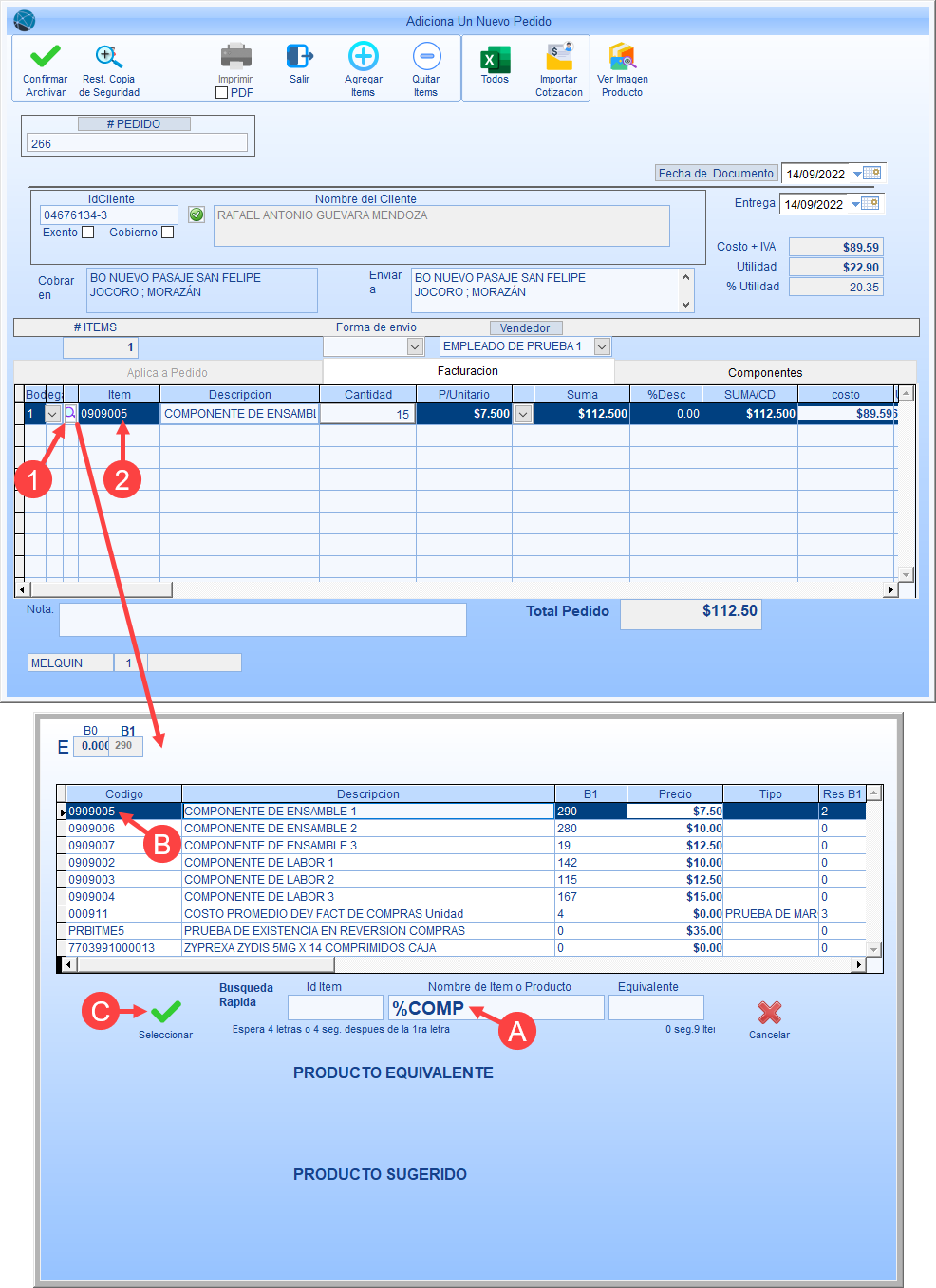The width and height of the screenshot is (936, 1288).
Task: Expand the Fecha de Documento date dropdown
Action: point(857,174)
